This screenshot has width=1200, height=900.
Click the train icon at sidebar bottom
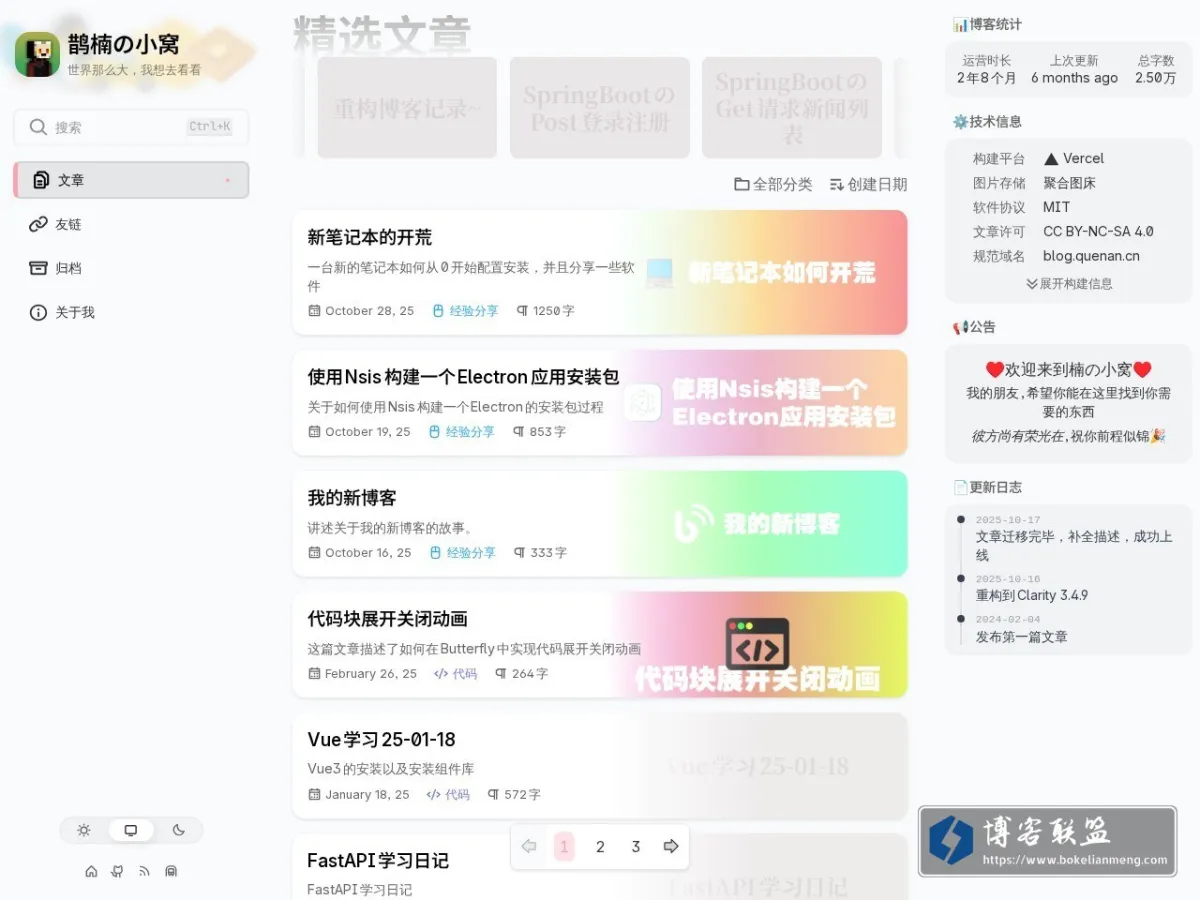pos(171,871)
